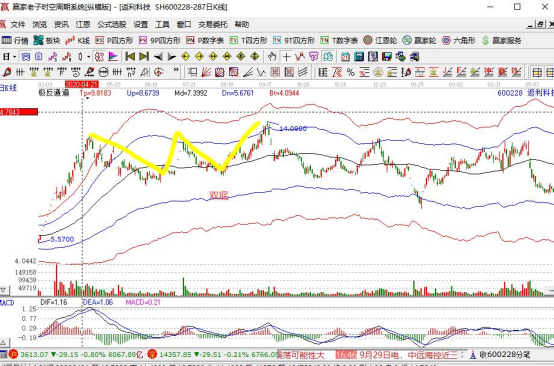Collapse the volume panel with down triangle
Viewport: 554px width, 366px height.
click(x=4, y=290)
